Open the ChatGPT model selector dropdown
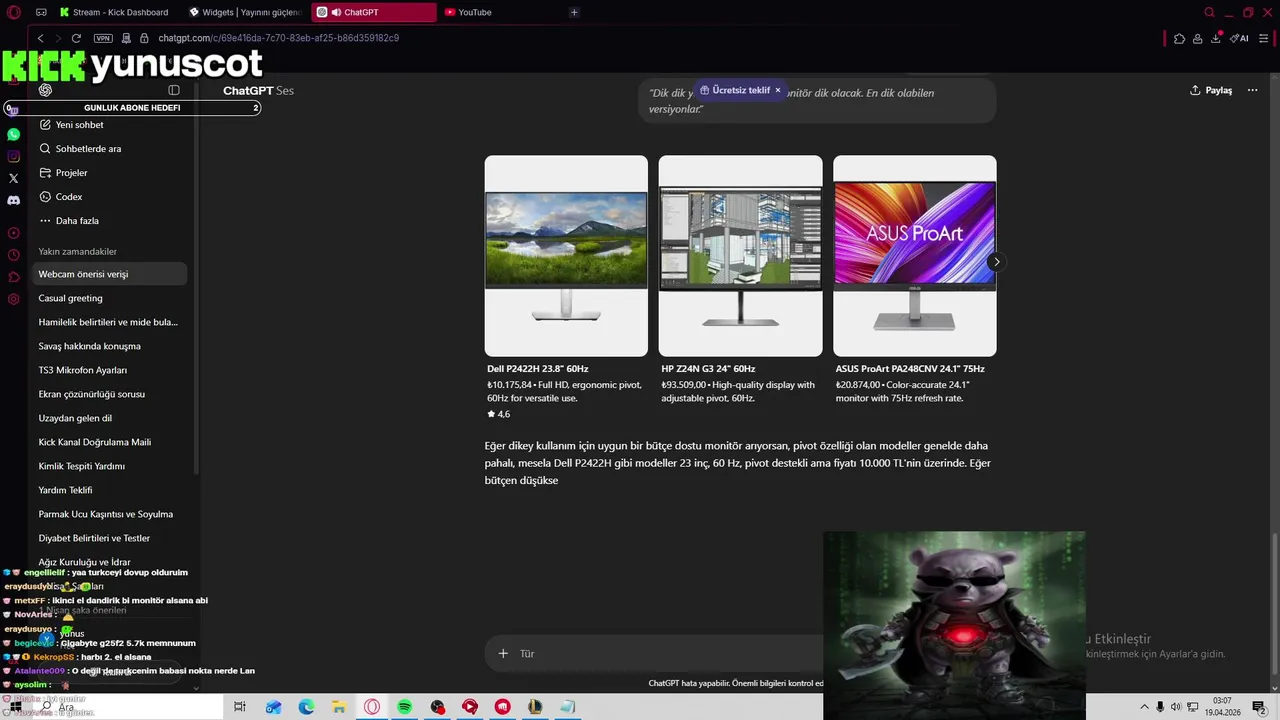The image size is (1280, 720). [258, 91]
